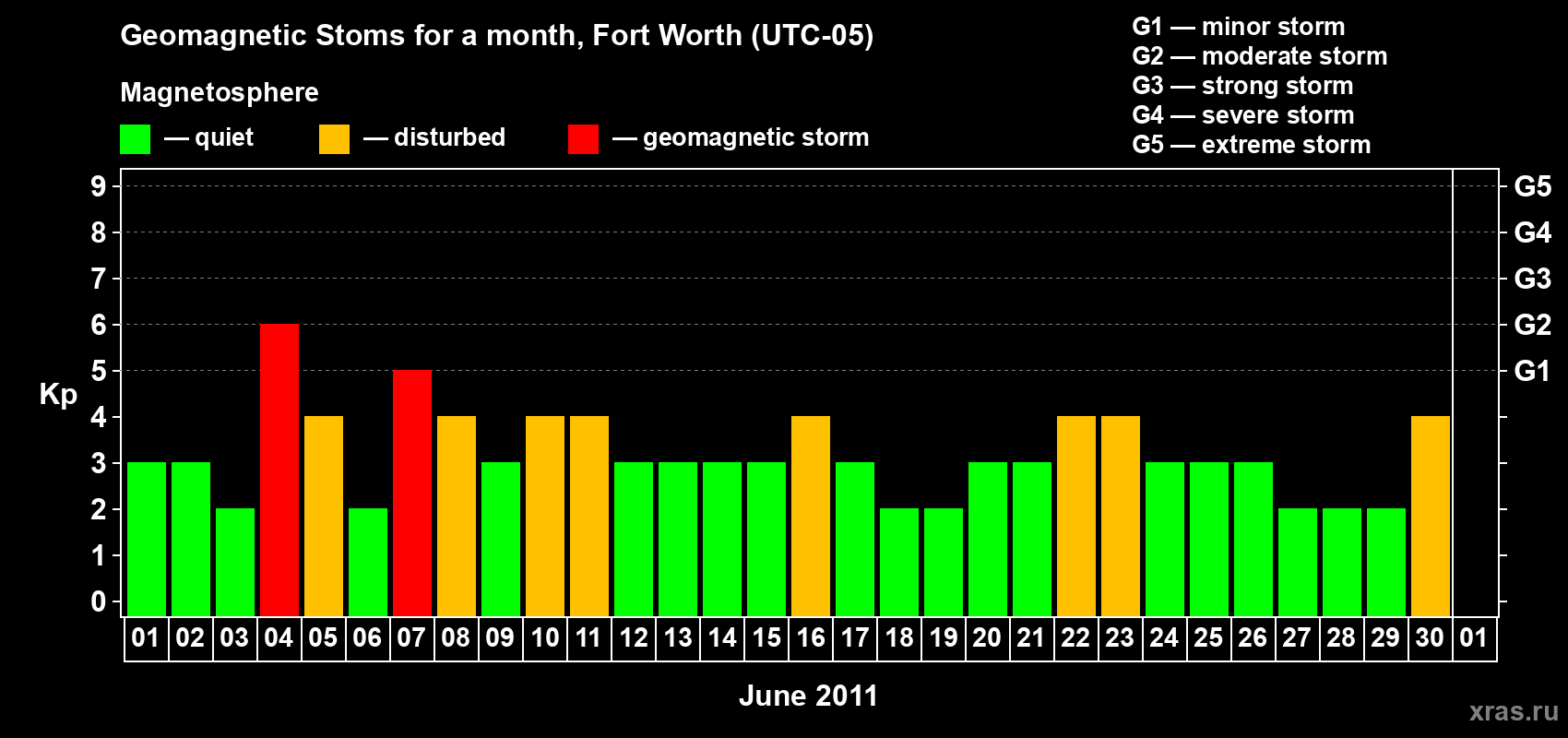The width and height of the screenshot is (1568, 738).
Task: Click the Geomagnetic Stoms chart title
Action: pos(497,35)
